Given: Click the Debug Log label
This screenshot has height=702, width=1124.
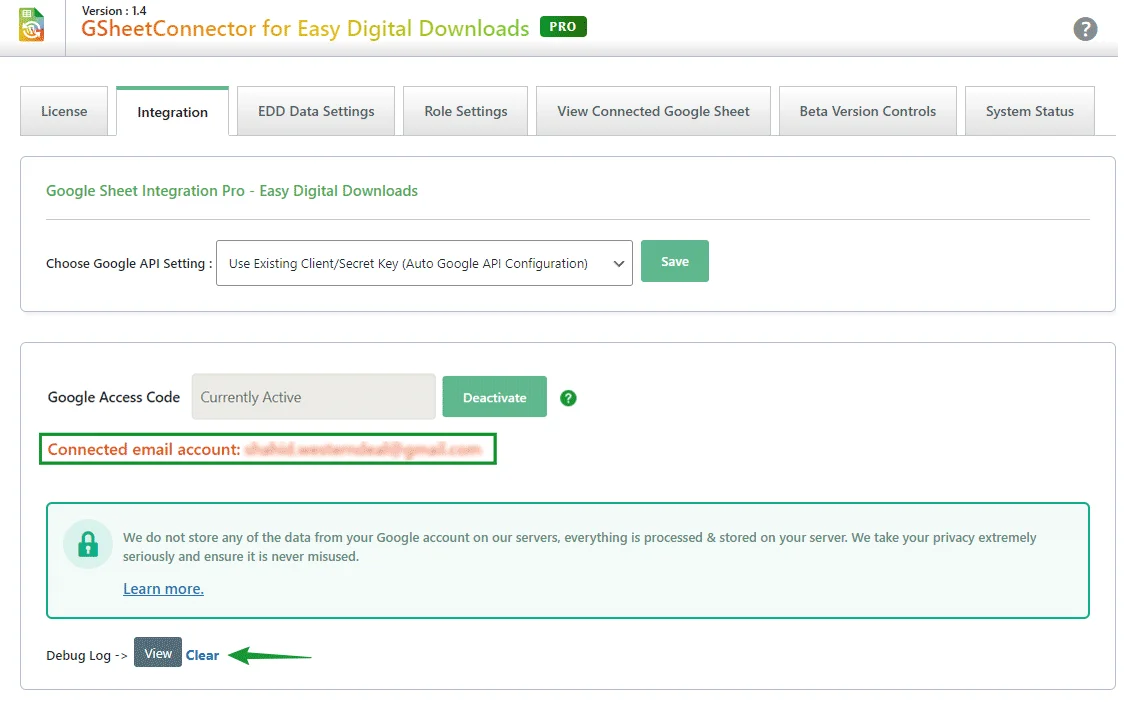Looking at the screenshot, I should [87, 655].
